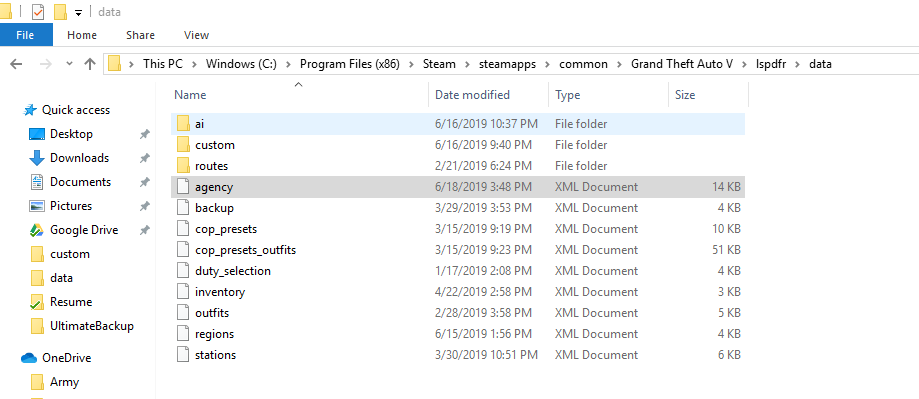Open the File ribbon tab
This screenshot has width=919, height=399.
25,35
